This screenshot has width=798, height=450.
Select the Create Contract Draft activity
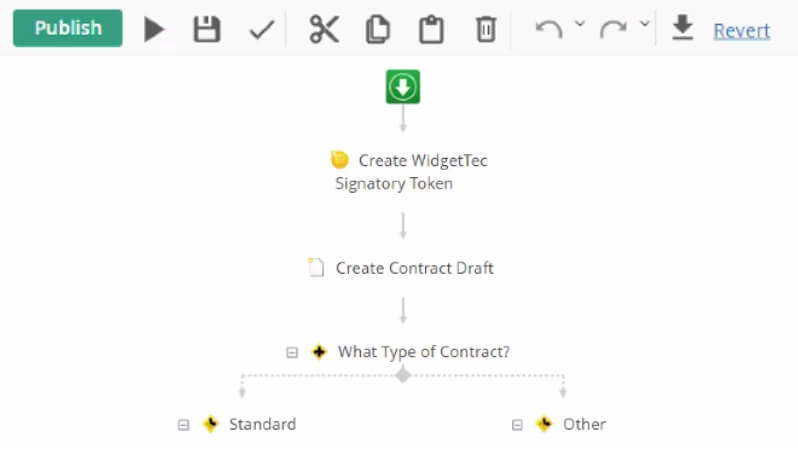coord(401,268)
